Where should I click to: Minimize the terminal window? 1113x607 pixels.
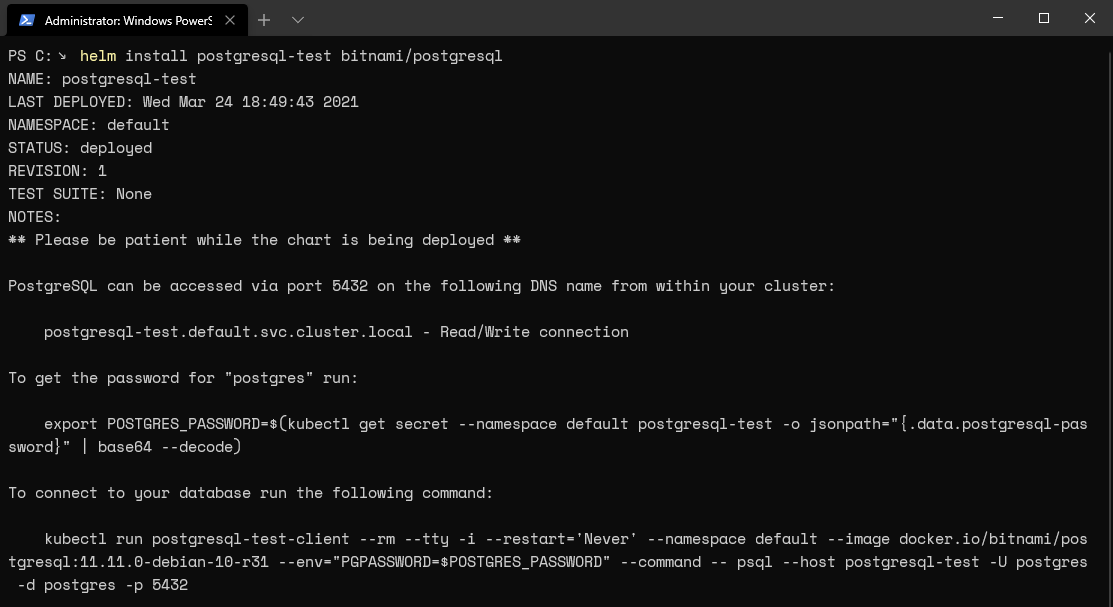coord(998,18)
